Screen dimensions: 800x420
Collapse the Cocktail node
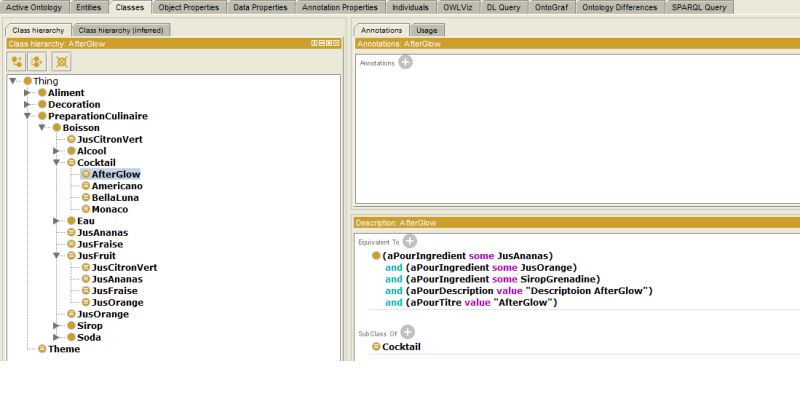[57, 163]
